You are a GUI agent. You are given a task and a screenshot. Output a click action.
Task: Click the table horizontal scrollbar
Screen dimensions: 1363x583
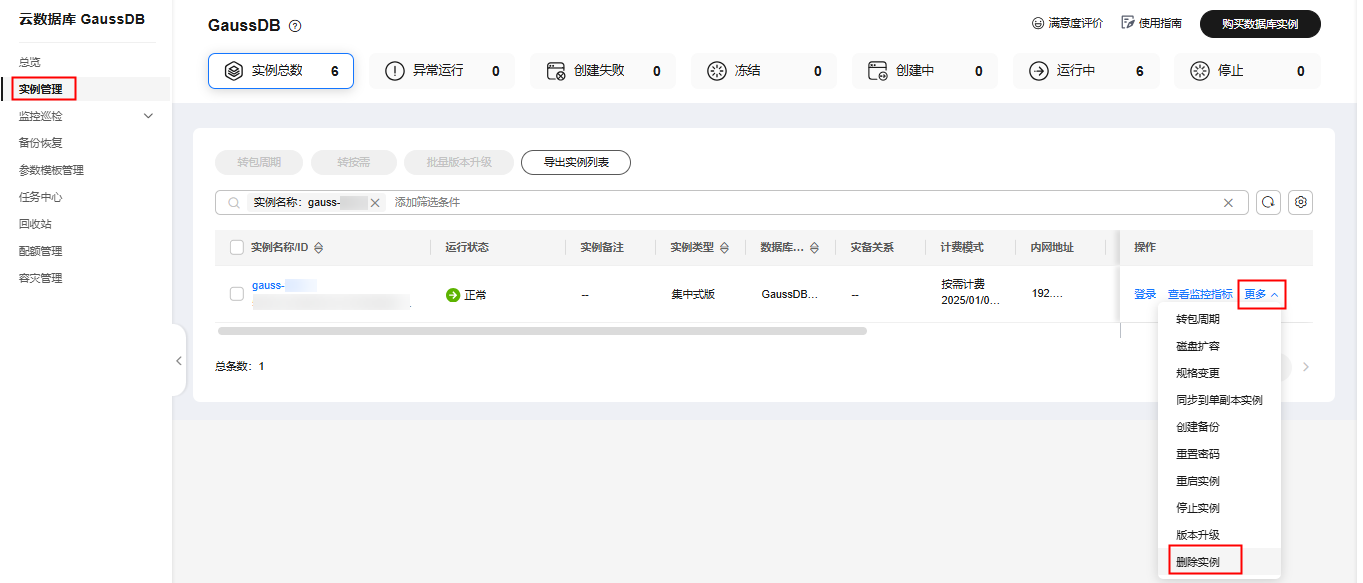pyautogui.click(x=542, y=330)
